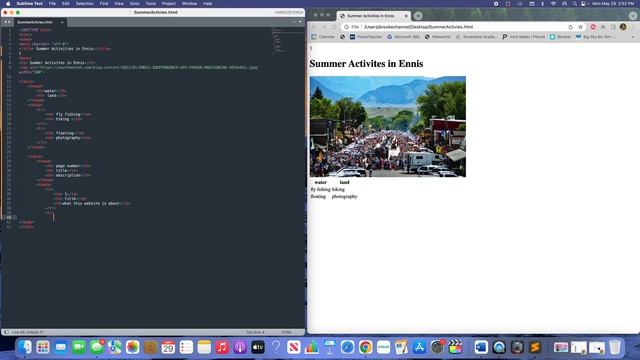Open the Trash in the Dock
This screenshot has height=360, width=640.
pos(615,347)
